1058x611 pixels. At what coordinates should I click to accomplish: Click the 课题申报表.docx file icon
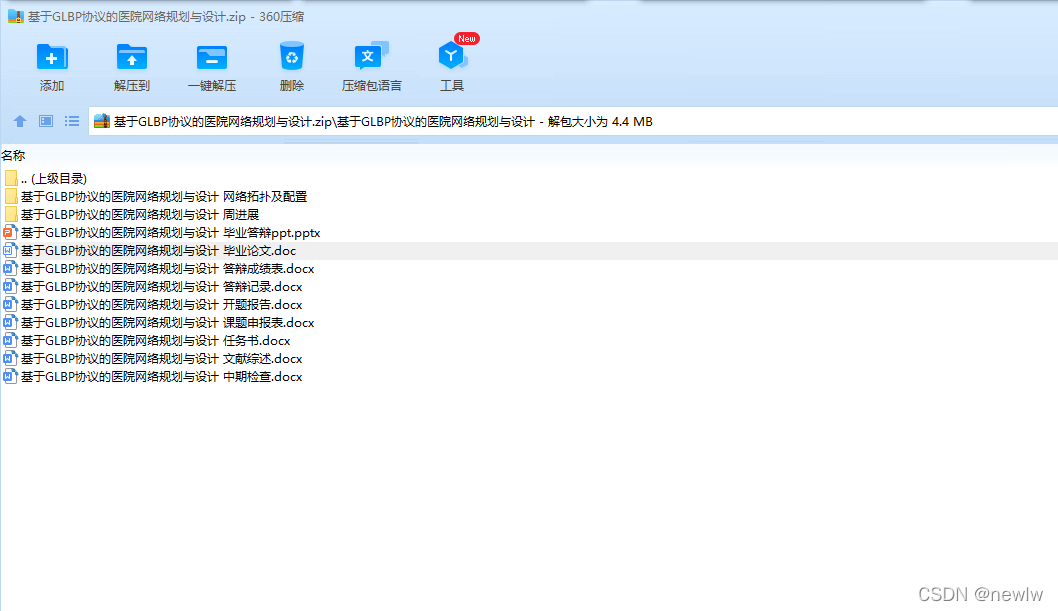click(9, 323)
